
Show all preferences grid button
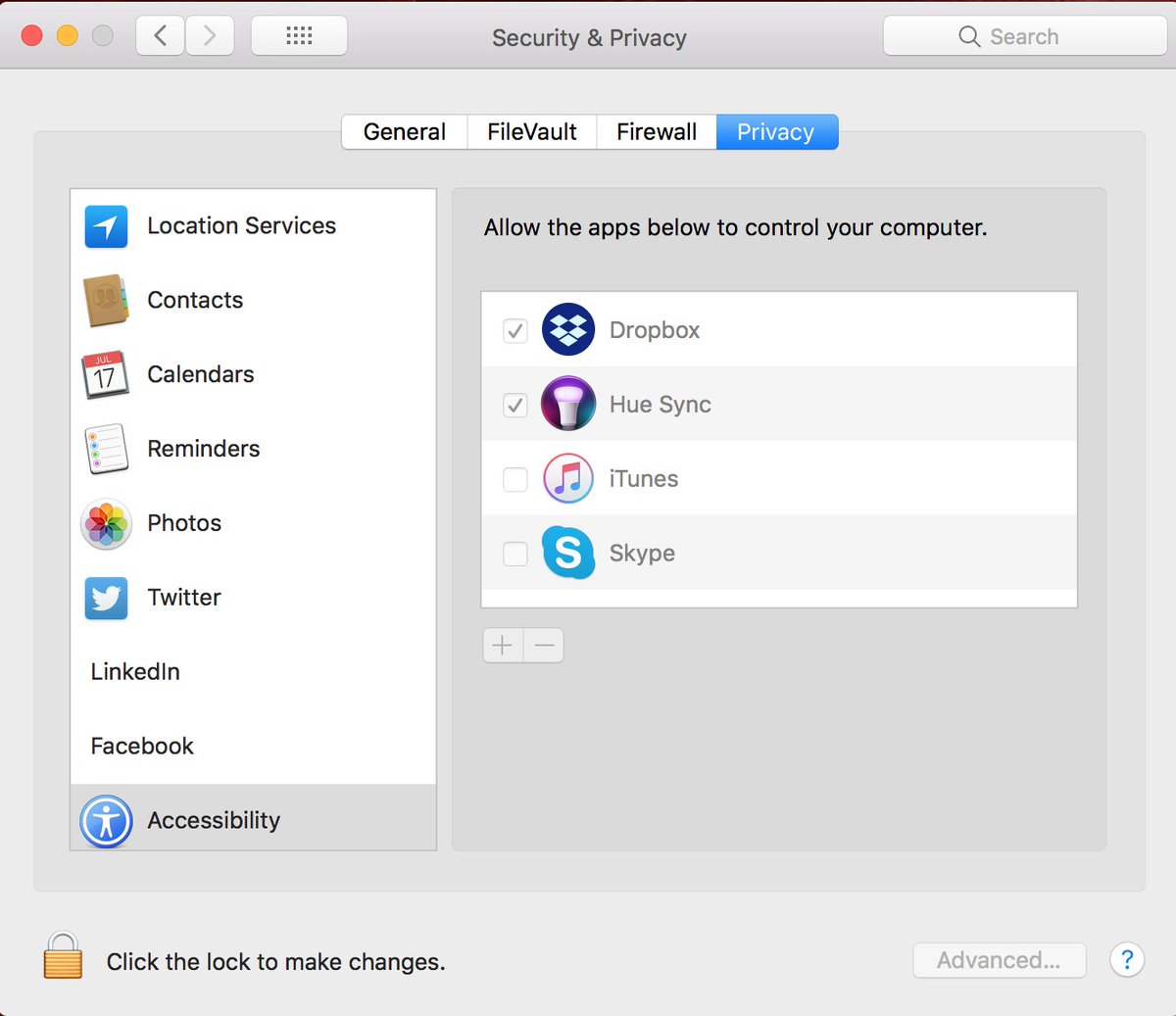point(299,36)
